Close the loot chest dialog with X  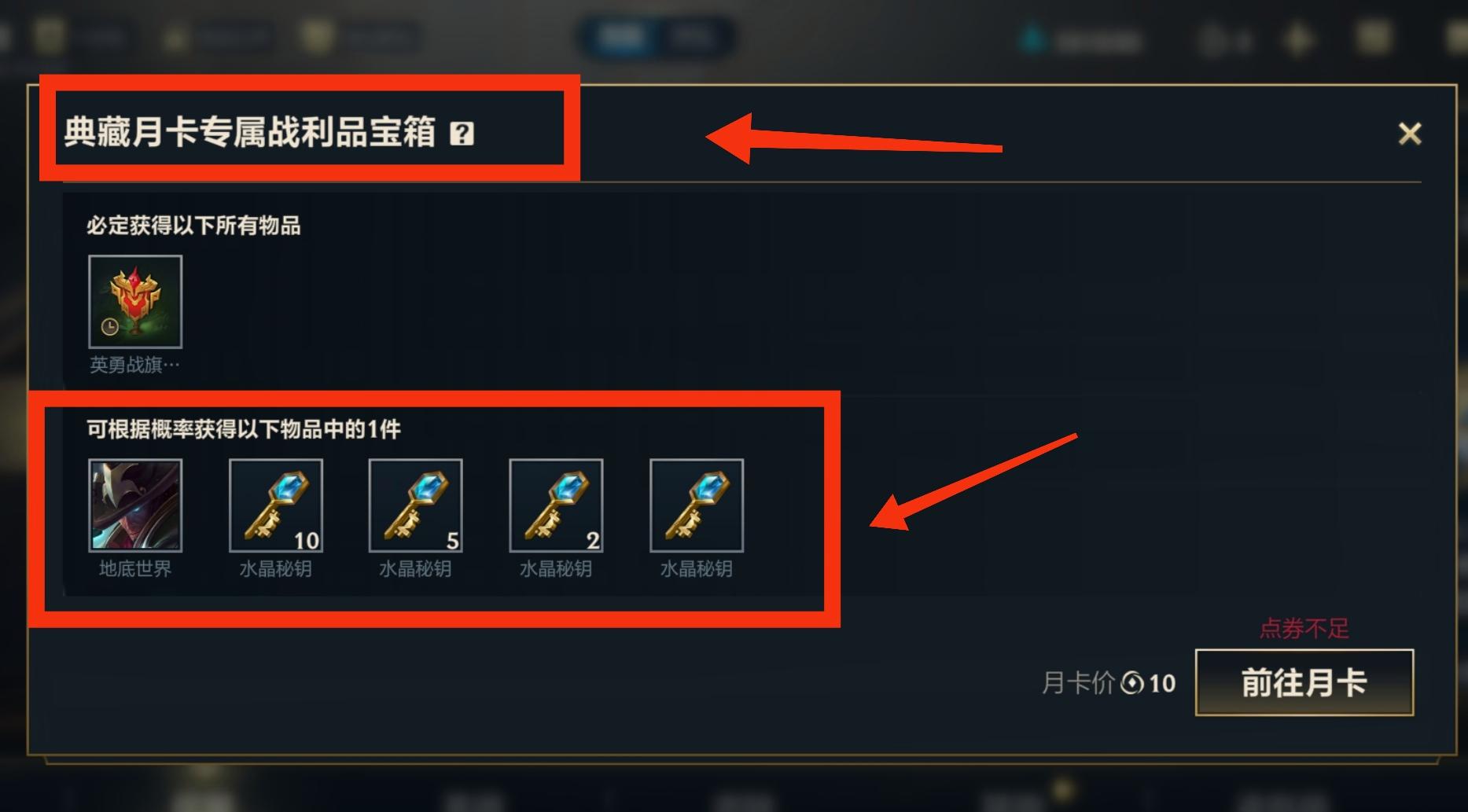coord(1410,134)
